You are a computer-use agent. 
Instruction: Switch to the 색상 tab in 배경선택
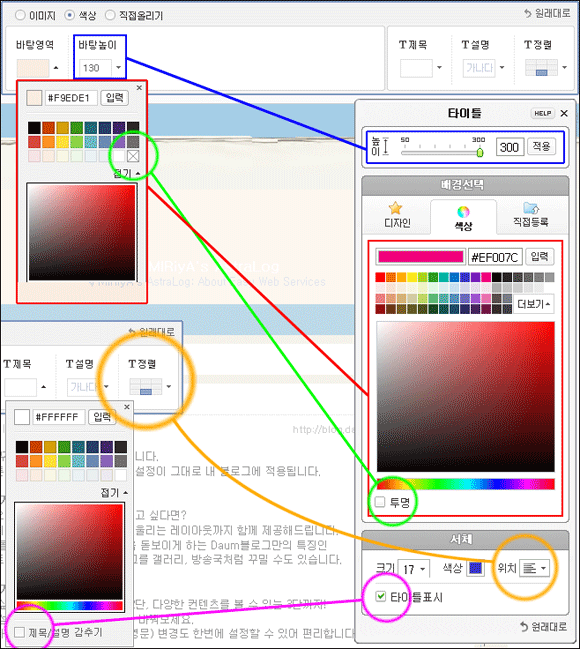pos(463,218)
